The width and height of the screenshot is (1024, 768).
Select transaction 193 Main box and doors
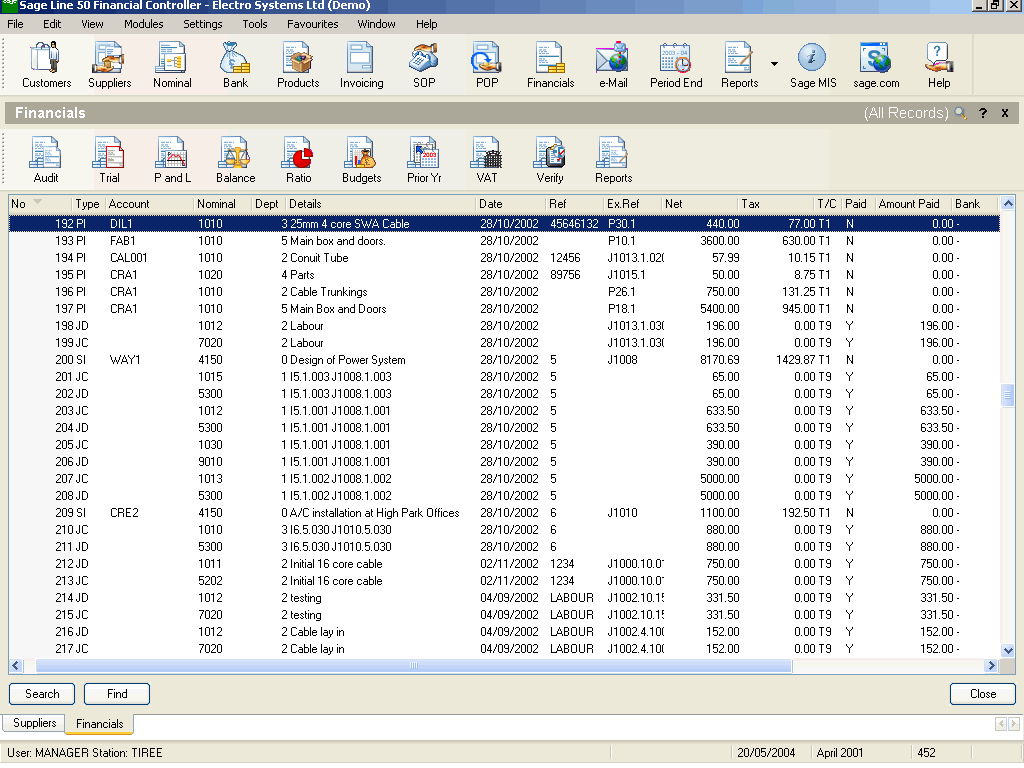click(504, 241)
